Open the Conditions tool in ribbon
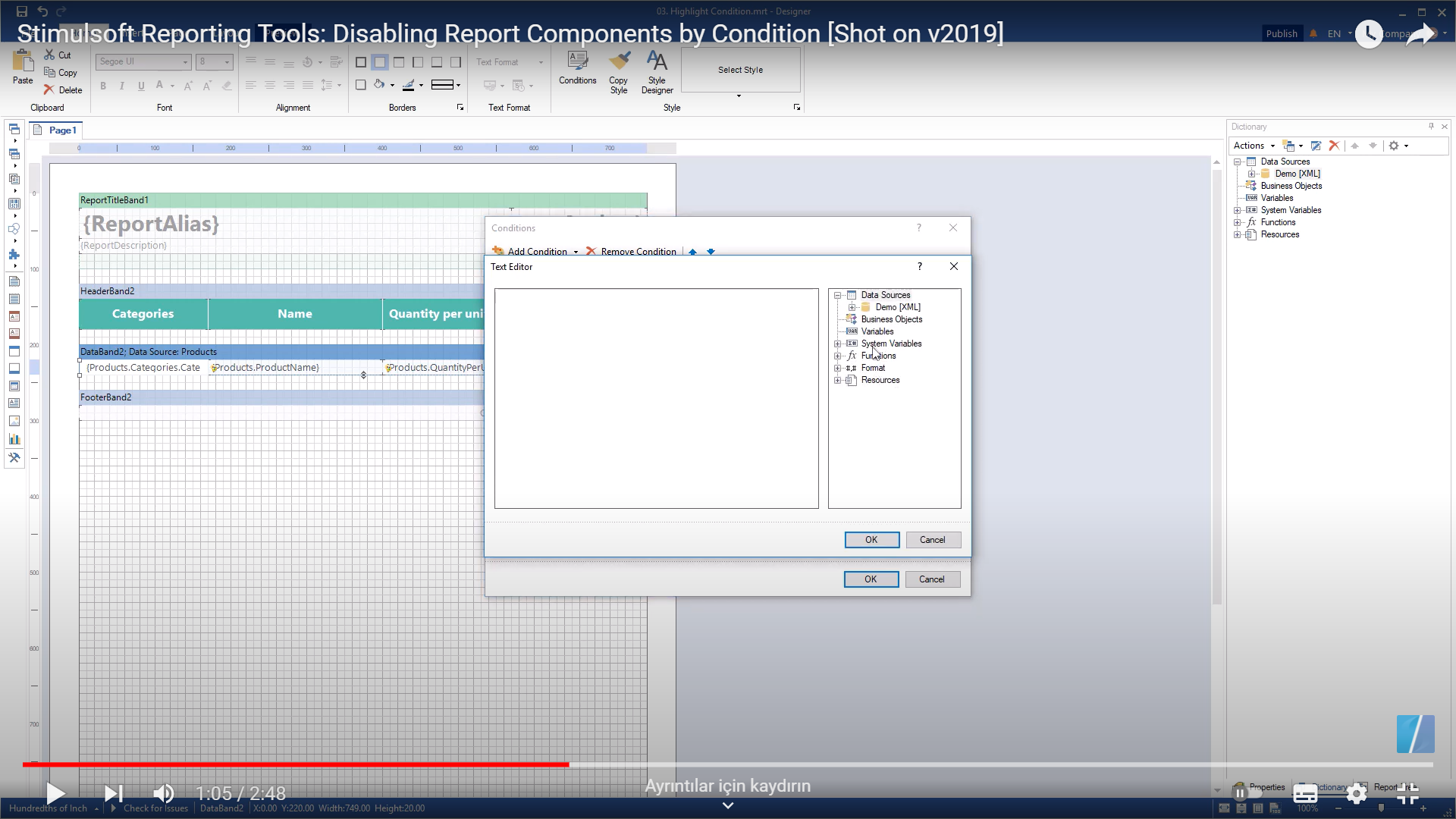Viewport: 1456px width, 819px height. coord(578,68)
